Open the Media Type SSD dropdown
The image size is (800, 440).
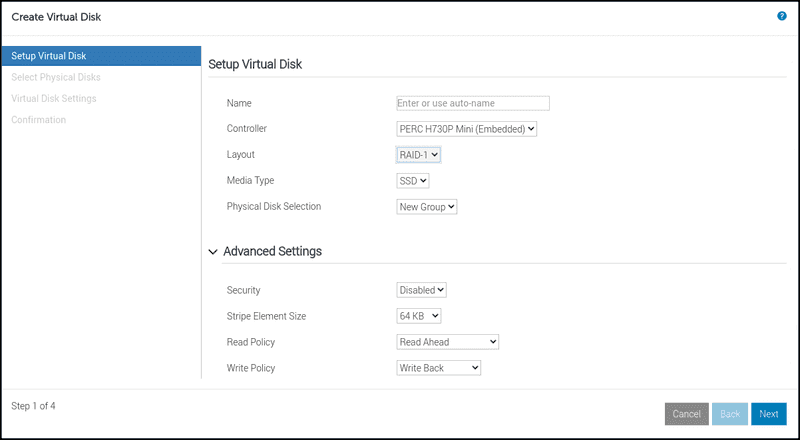413,181
